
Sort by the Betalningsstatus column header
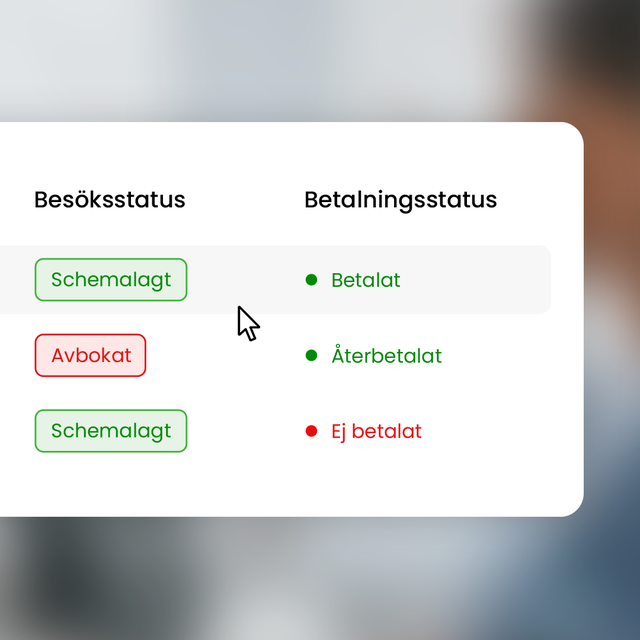coord(401,201)
